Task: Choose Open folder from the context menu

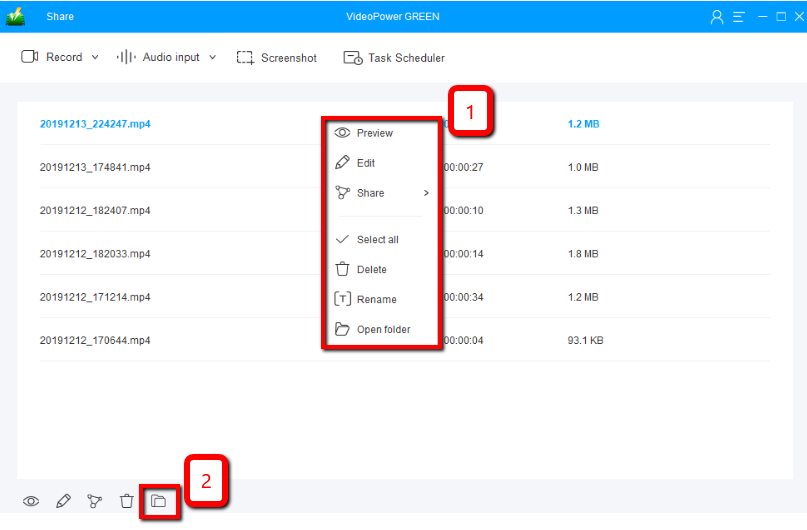Action: tap(383, 330)
